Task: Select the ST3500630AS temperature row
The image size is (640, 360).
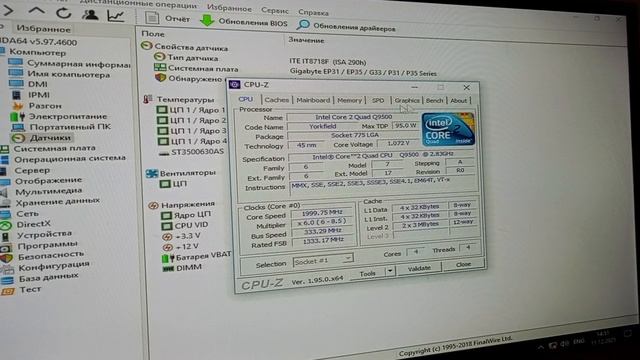Action: 191,152
